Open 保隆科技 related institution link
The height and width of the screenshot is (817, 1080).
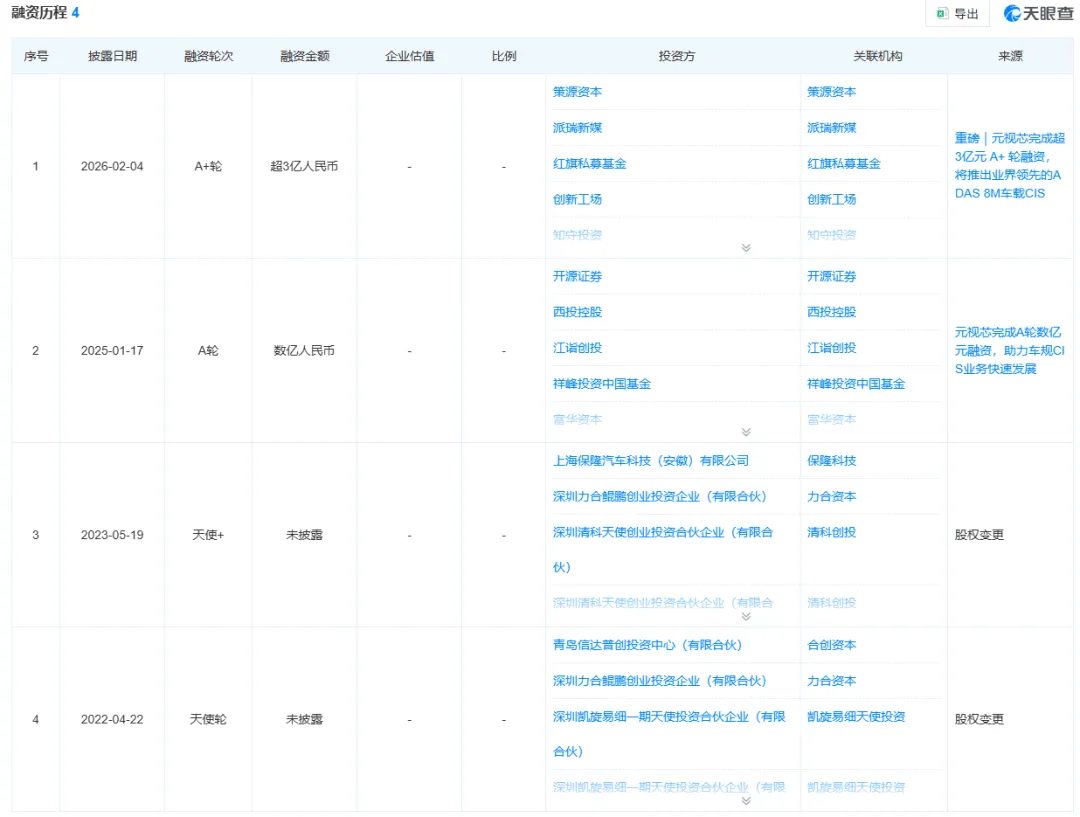pos(831,460)
